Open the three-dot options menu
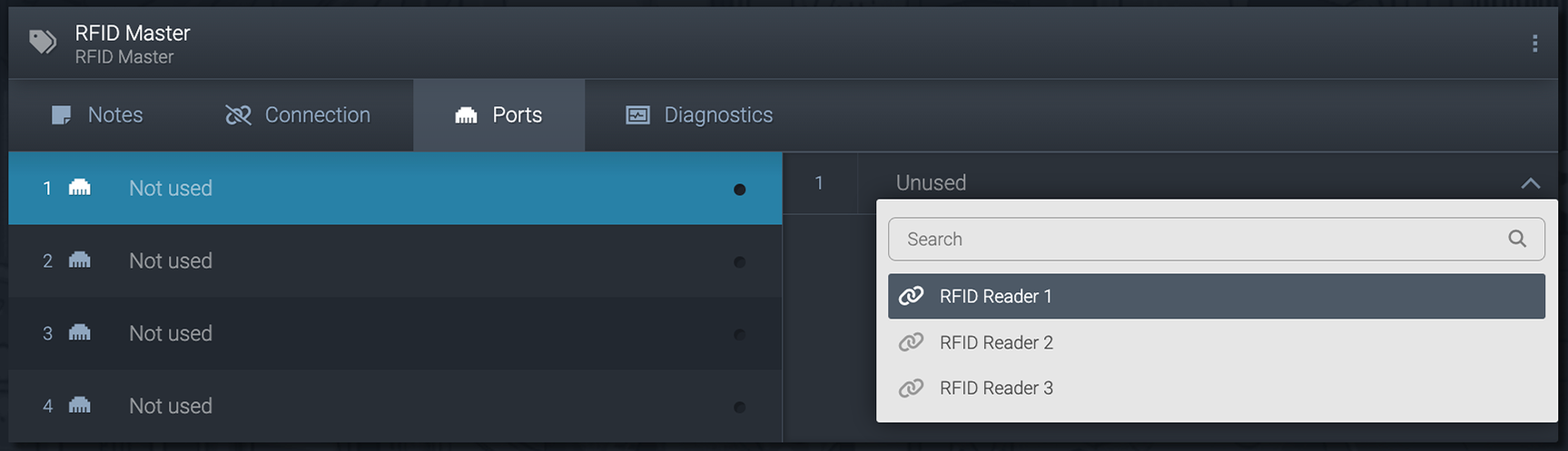 (1534, 44)
